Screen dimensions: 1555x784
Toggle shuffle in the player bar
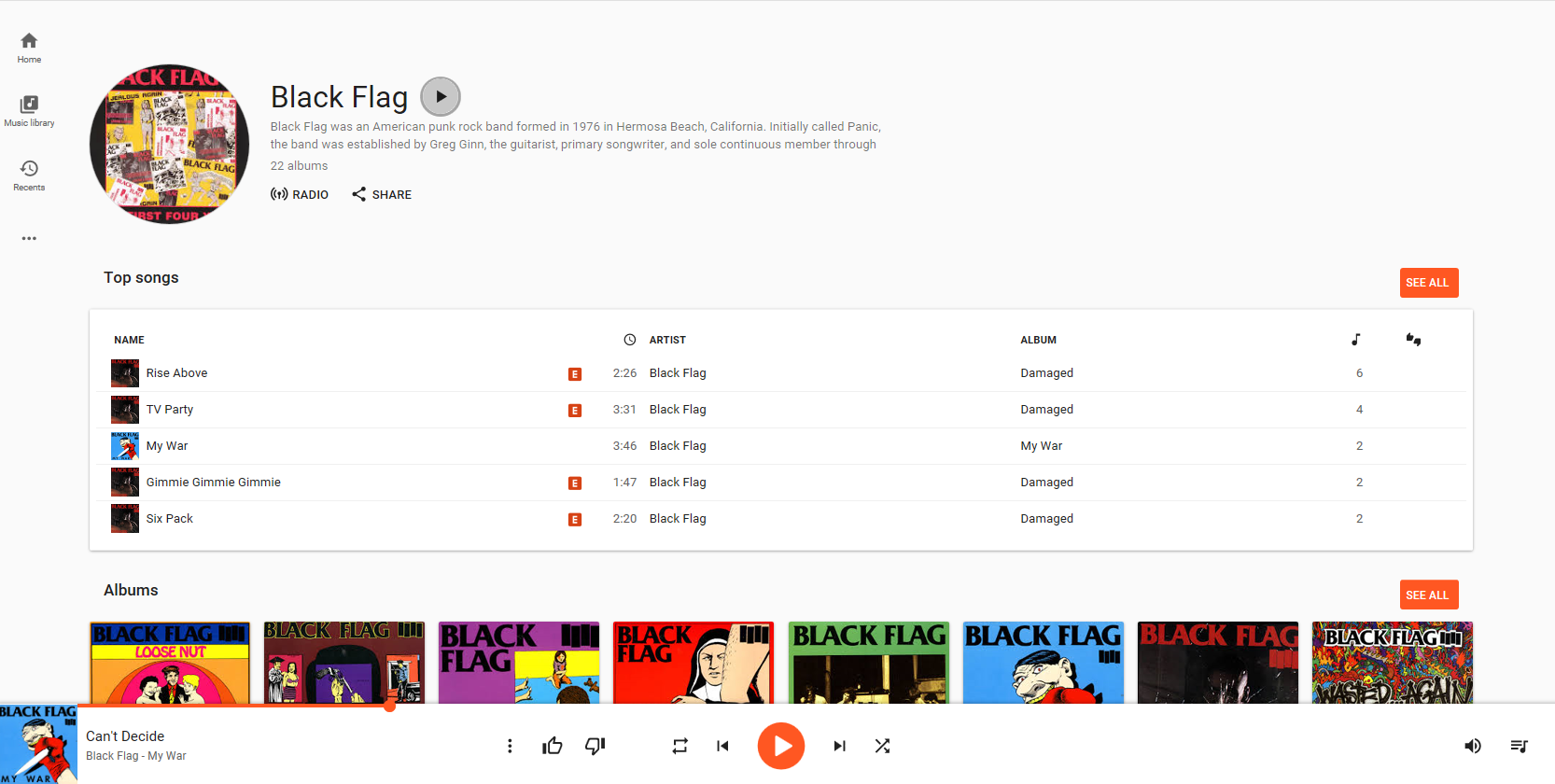(883, 746)
